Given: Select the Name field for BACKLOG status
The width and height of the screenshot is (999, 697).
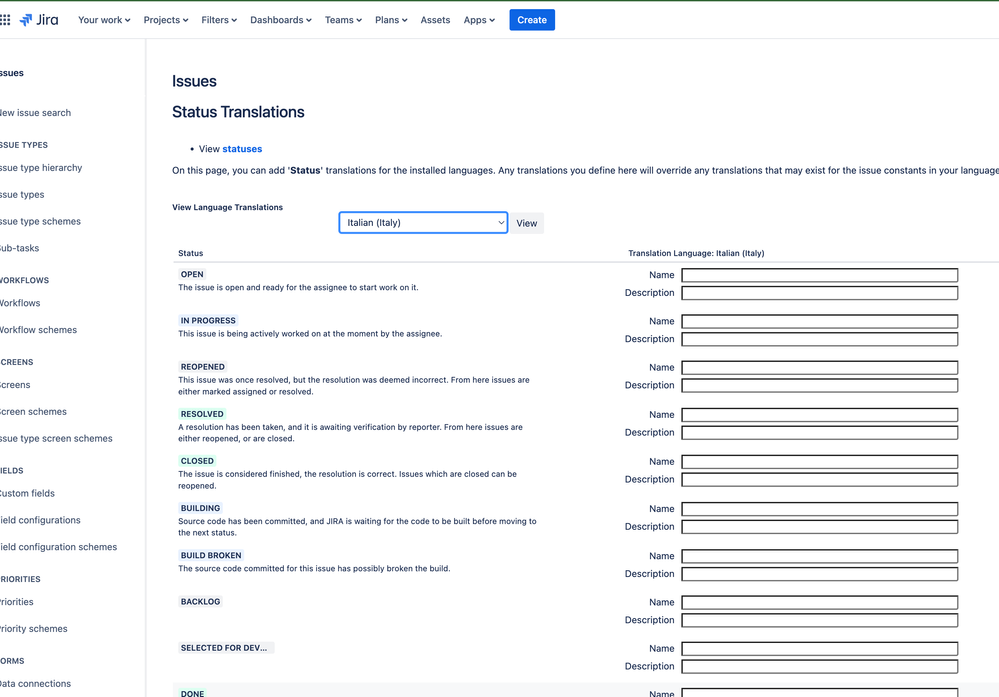Looking at the screenshot, I should tap(819, 603).
